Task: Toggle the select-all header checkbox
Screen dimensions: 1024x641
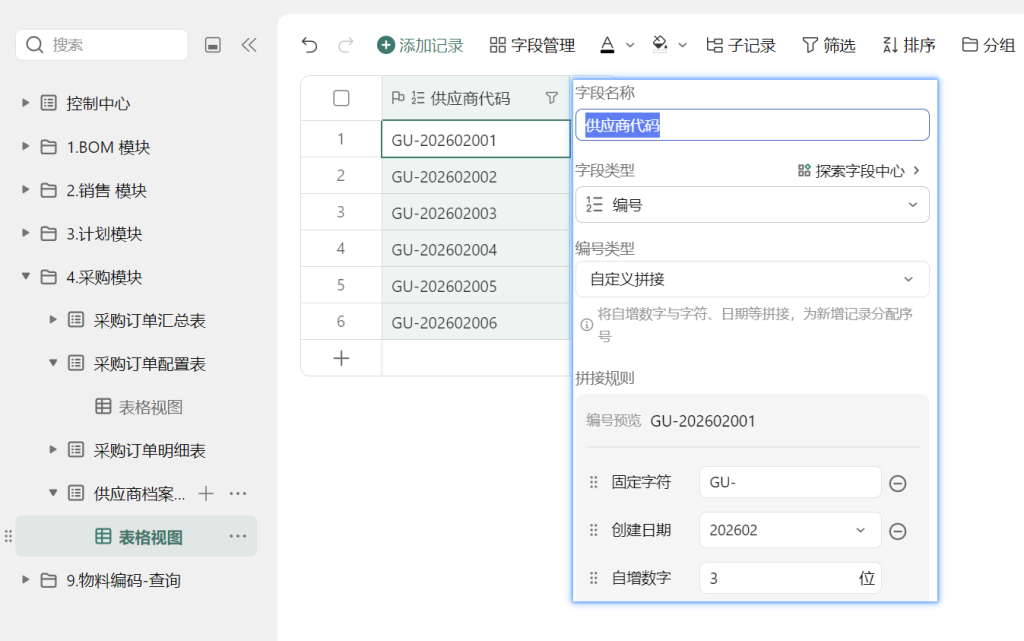Action: [341, 98]
